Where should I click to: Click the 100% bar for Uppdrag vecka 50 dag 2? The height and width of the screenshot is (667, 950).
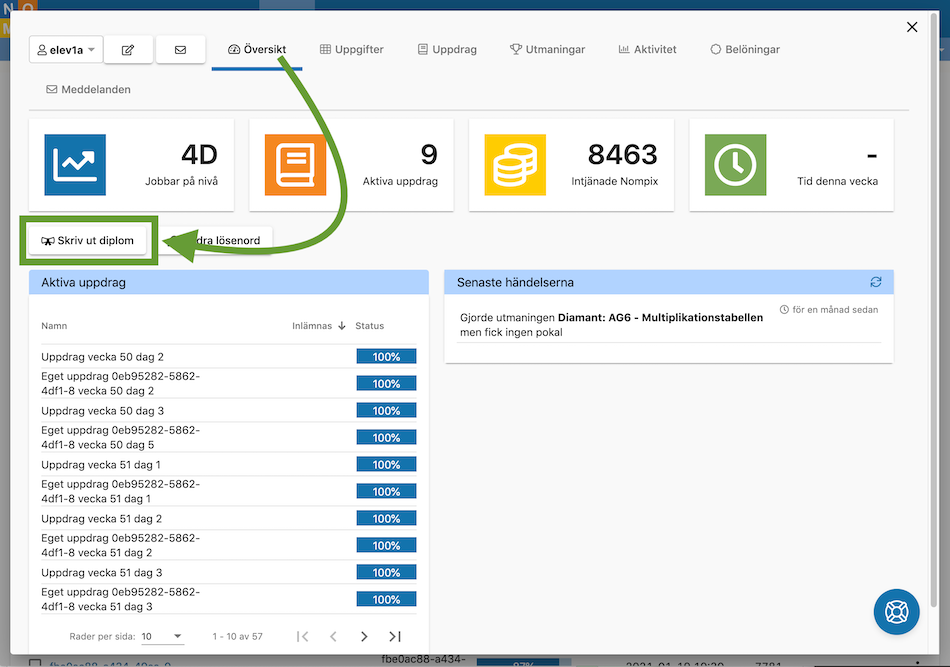[387, 357]
